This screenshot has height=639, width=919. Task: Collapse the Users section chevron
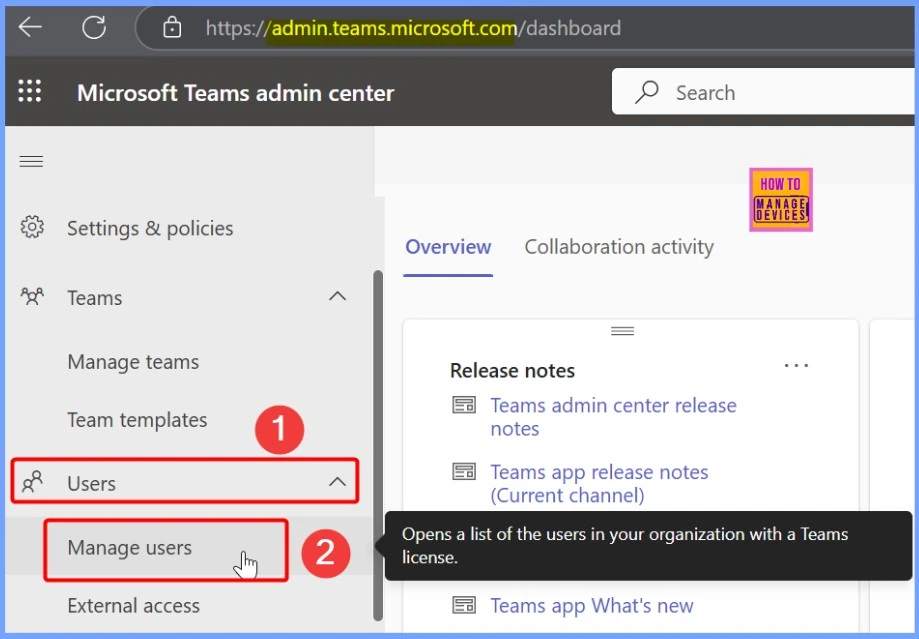pos(338,482)
